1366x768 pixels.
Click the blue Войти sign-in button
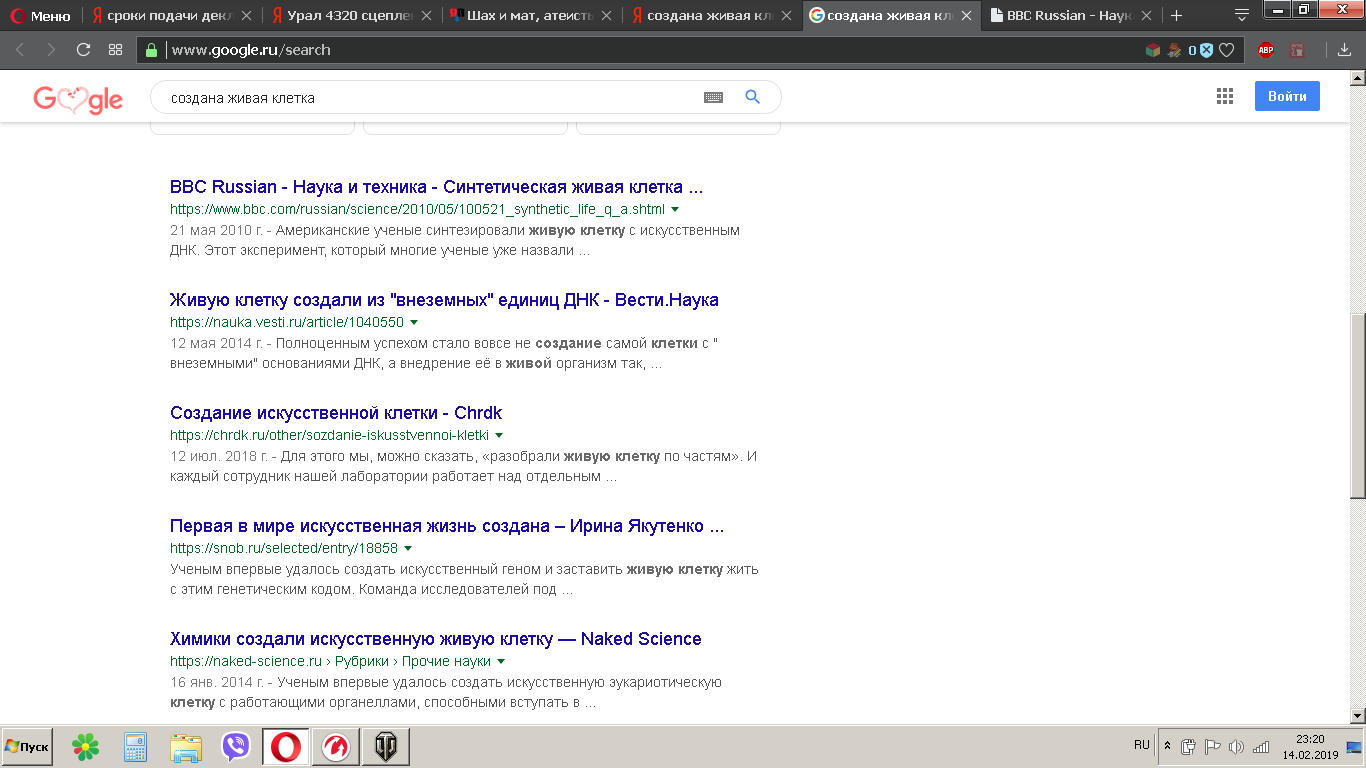[1287, 96]
